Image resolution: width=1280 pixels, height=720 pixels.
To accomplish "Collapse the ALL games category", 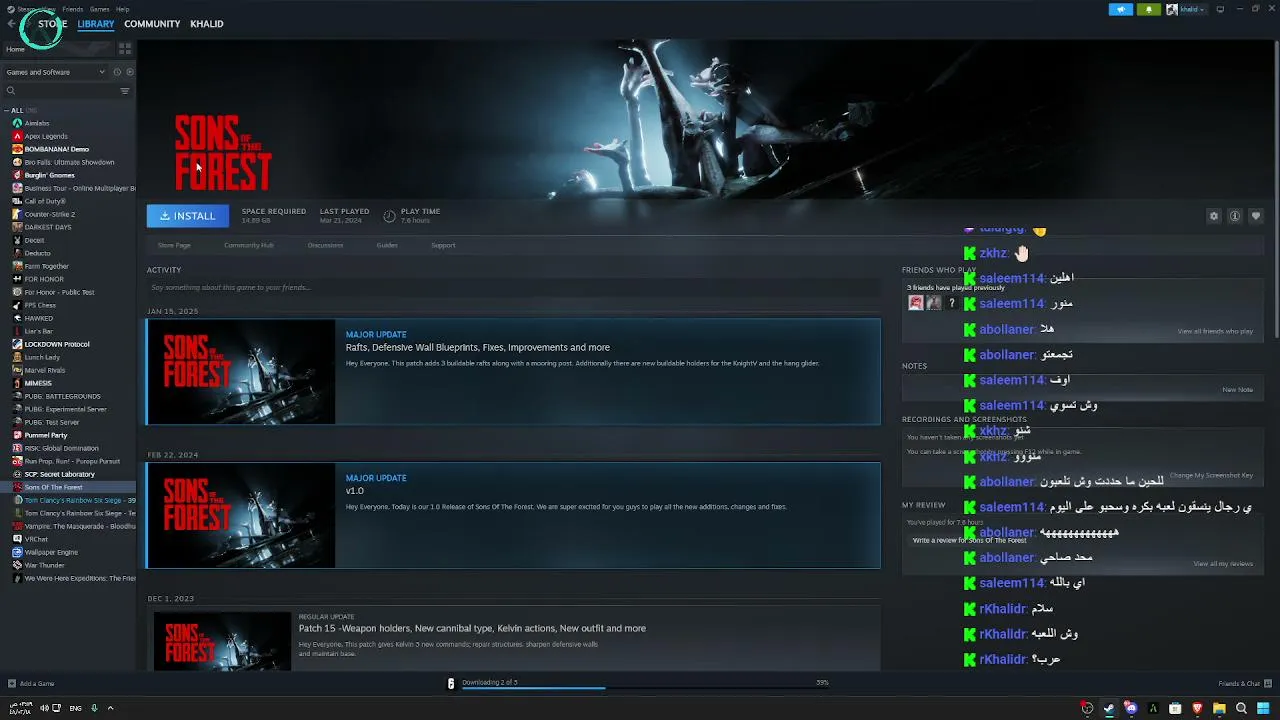I will pyautogui.click(x=7, y=110).
